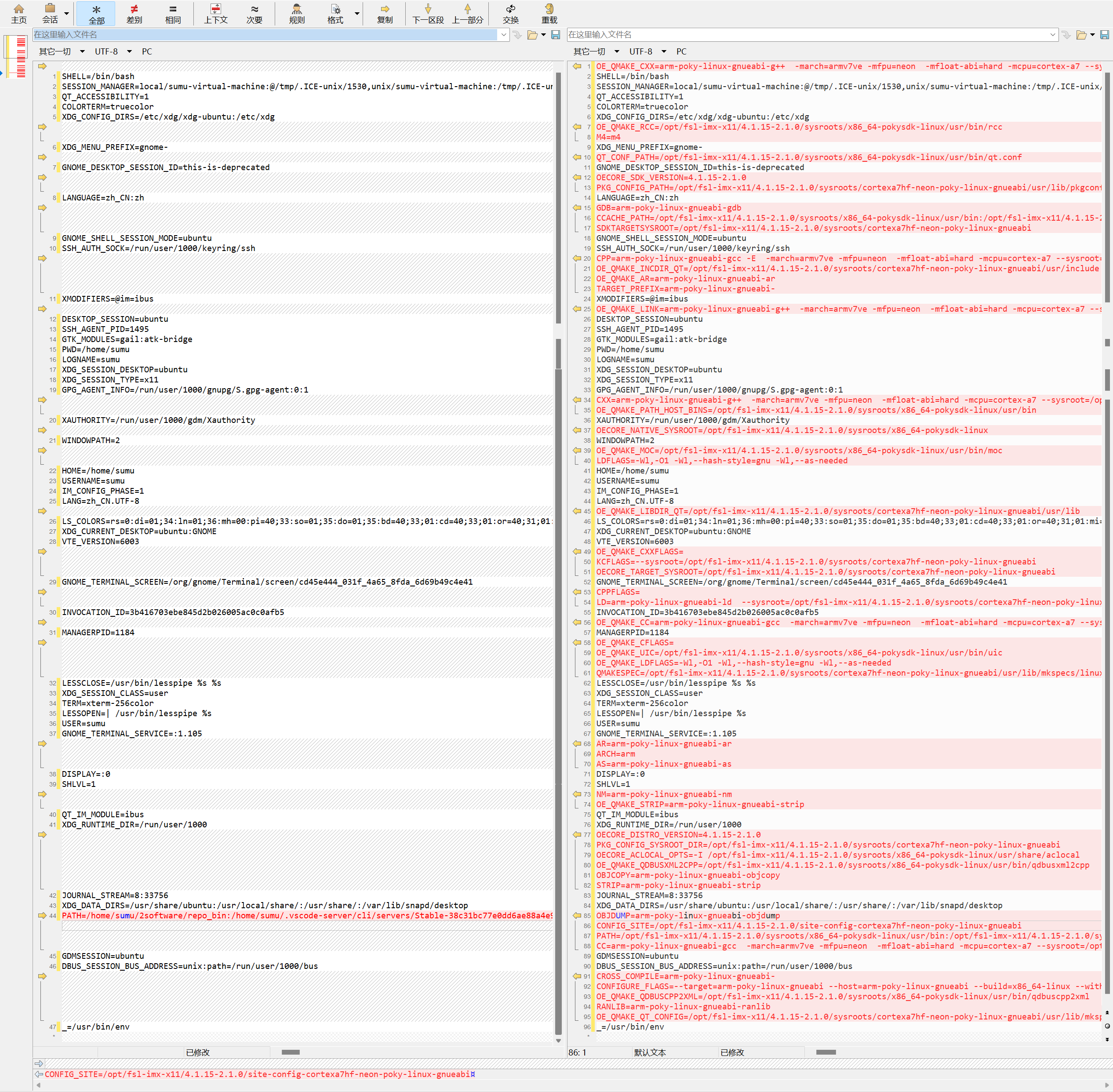Reload files with the 重载 button
Viewport: 1113px width, 1092px height.
[x=549, y=14]
